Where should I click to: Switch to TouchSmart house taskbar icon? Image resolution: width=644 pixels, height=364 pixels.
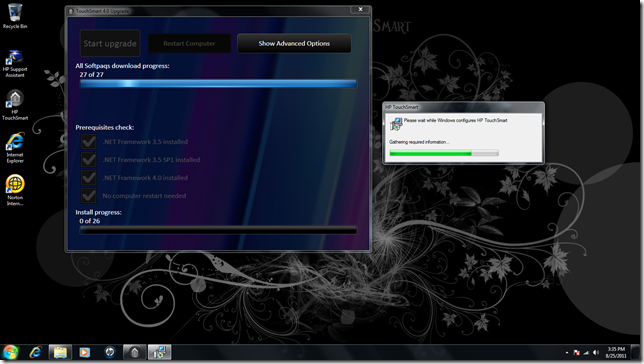point(135,352)
